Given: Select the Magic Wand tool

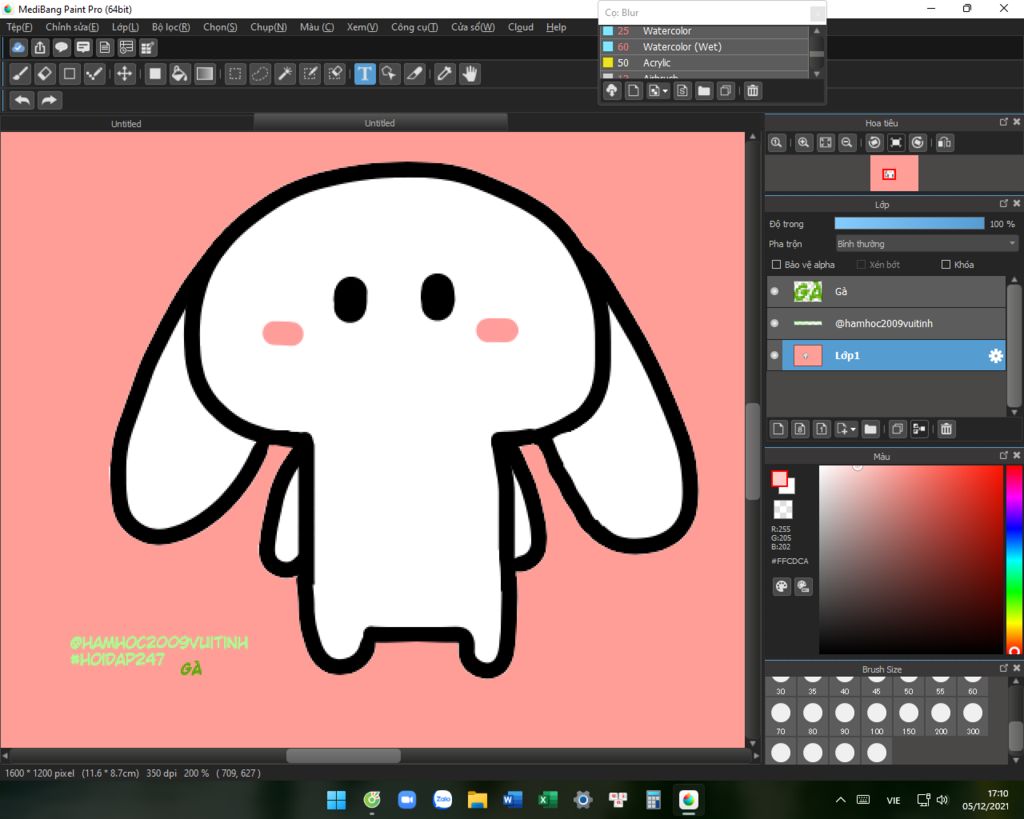Looking at the screenshot, I should click(285, 74).
